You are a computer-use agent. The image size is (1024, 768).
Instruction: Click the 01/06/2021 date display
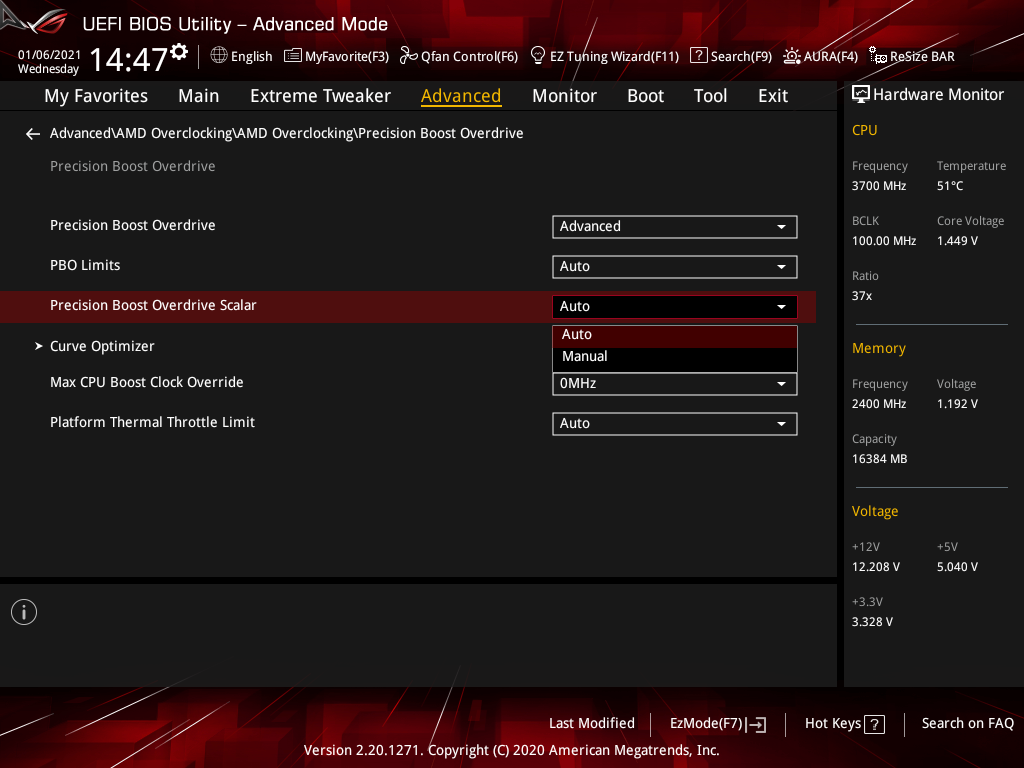click(x=49, y=55)
